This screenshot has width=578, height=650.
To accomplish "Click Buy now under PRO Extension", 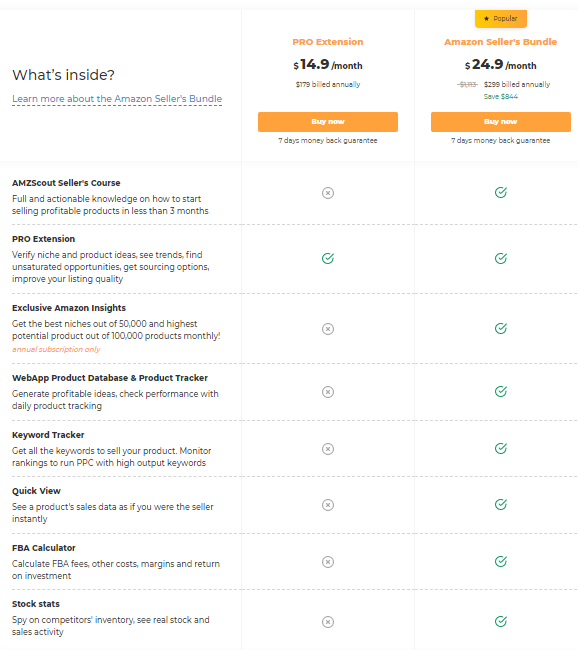I will pos(328,122).
